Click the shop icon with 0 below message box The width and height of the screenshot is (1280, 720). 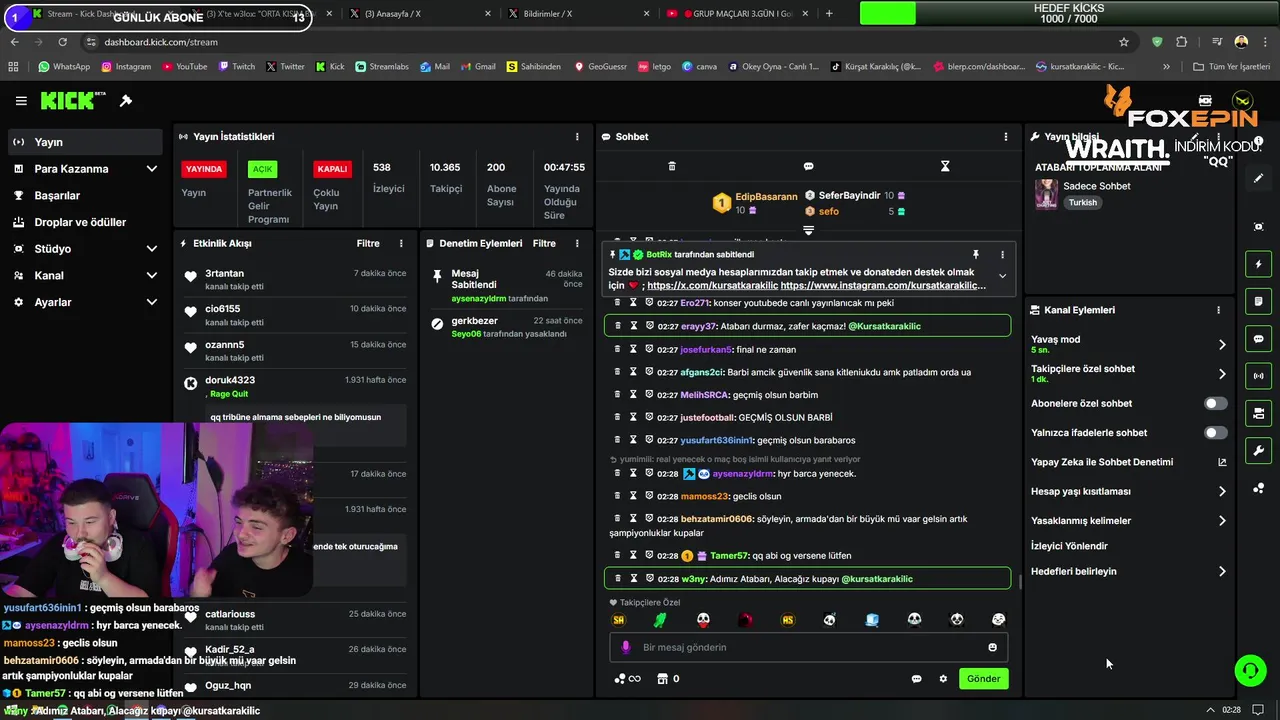pos(667,679)
